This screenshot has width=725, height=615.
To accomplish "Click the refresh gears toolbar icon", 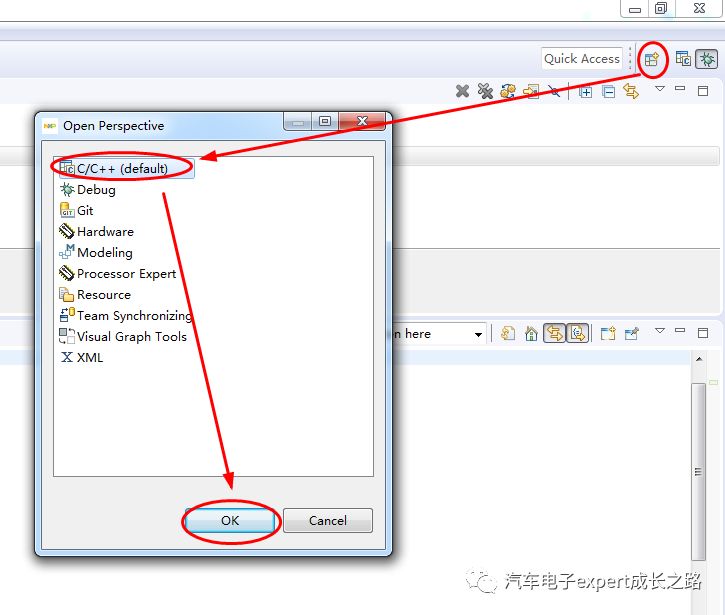I will coord(508,91).
